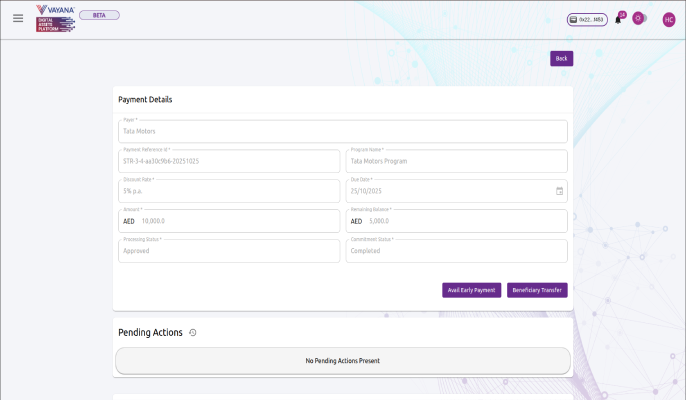Select the Discount Rate field

pos(229,191)
